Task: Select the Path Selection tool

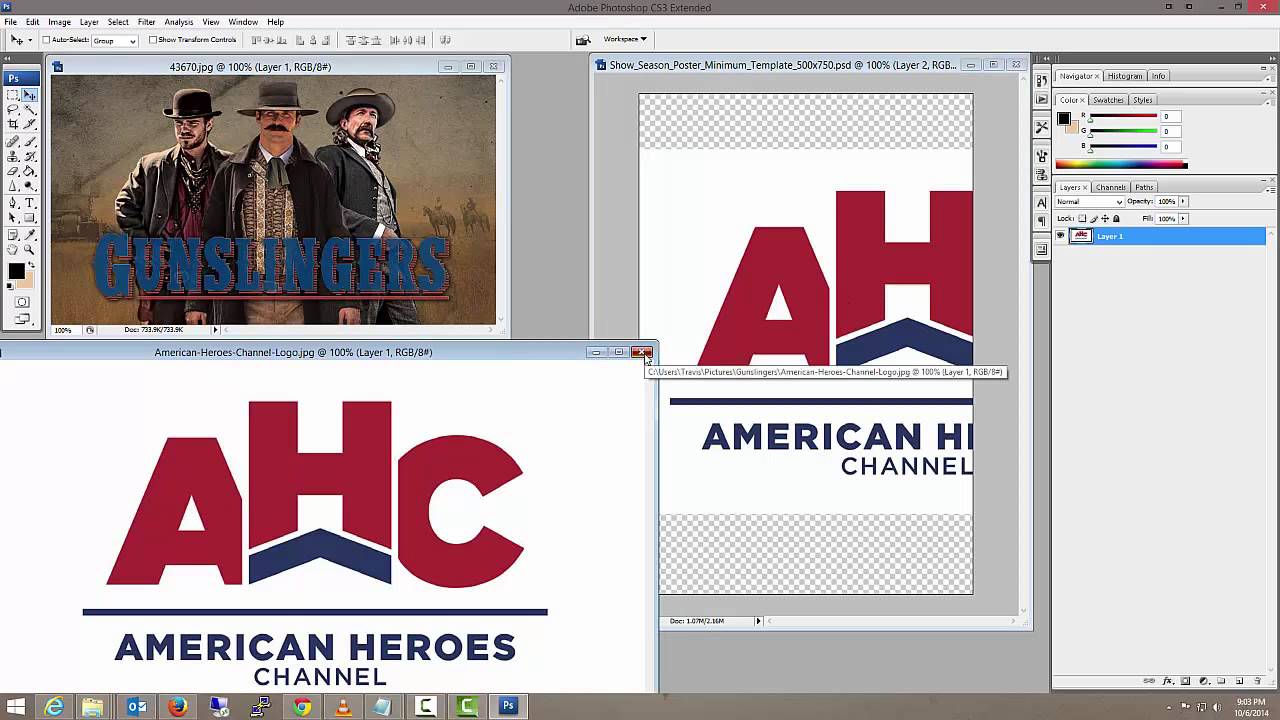Action: coord(13,217)
